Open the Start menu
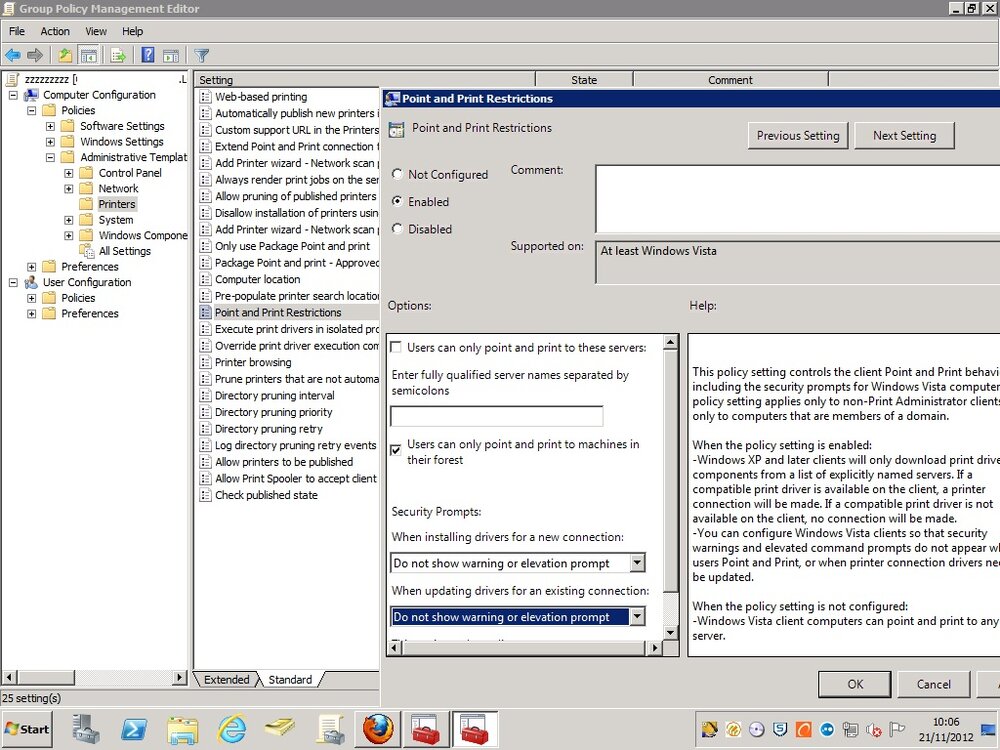 click(27, 729)
